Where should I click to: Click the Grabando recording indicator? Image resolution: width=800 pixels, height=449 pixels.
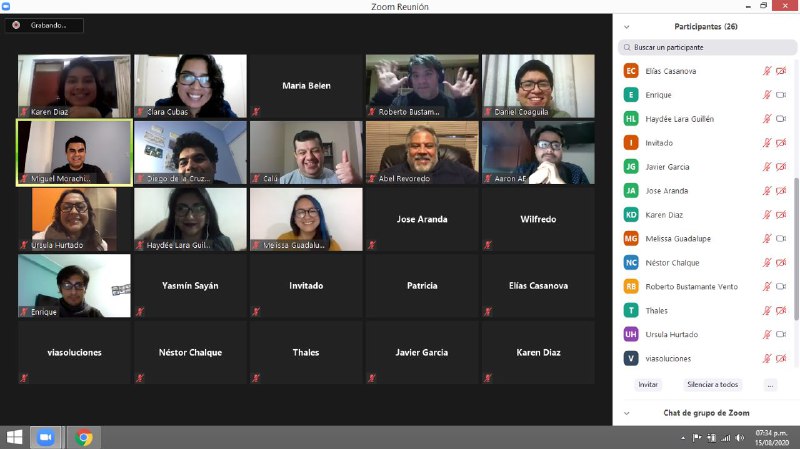(x=44, y=25)
